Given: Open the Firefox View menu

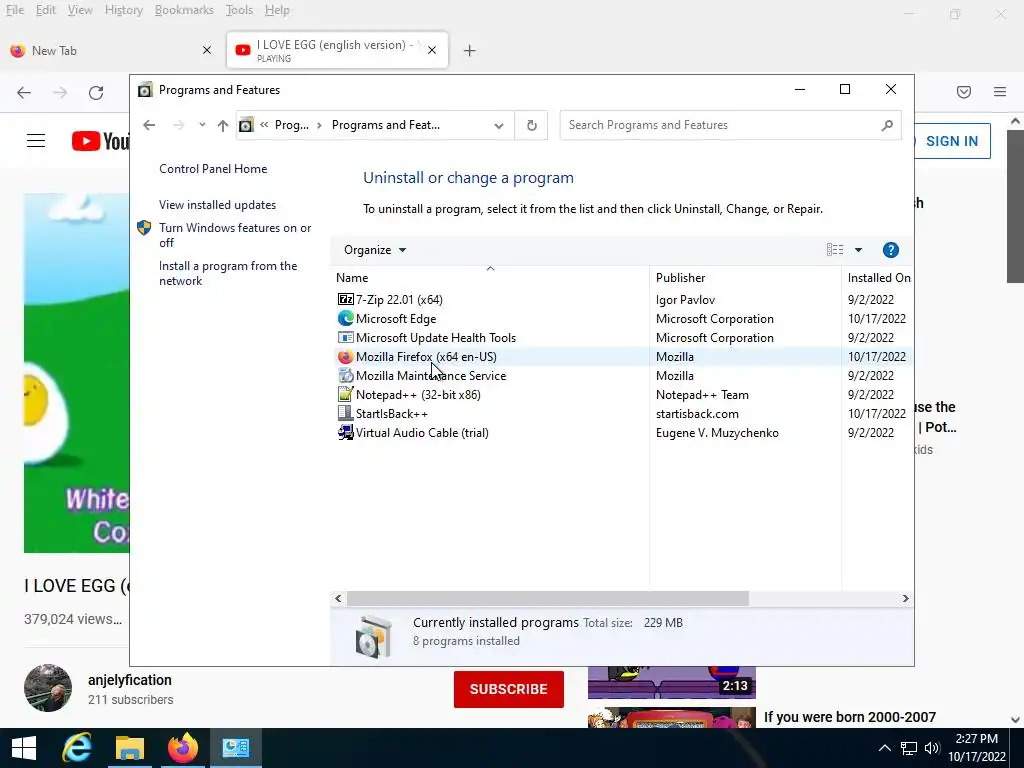Looking at the screenshot, I should tap(80, 10).
